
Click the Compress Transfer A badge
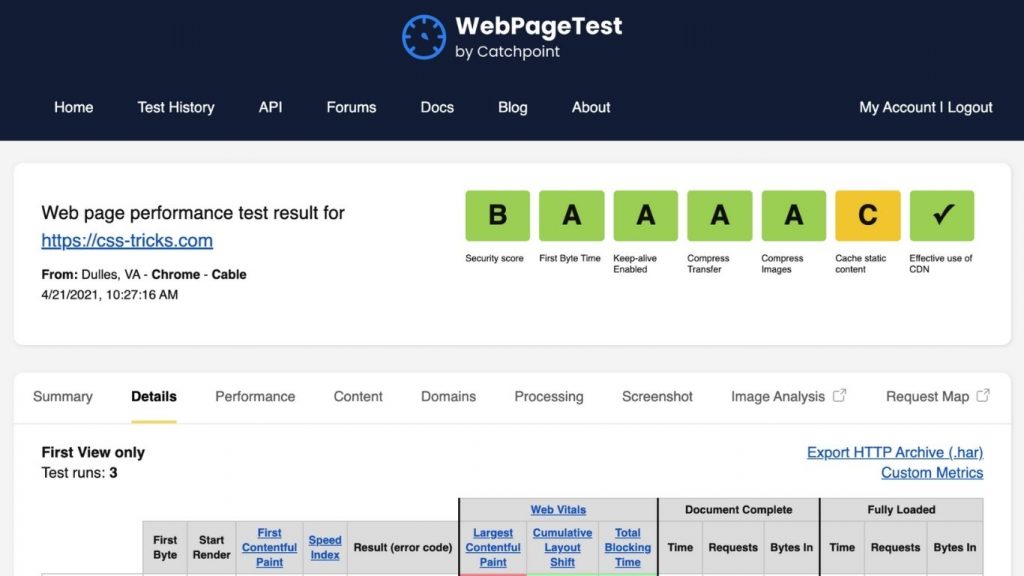[x=719, y=215]
